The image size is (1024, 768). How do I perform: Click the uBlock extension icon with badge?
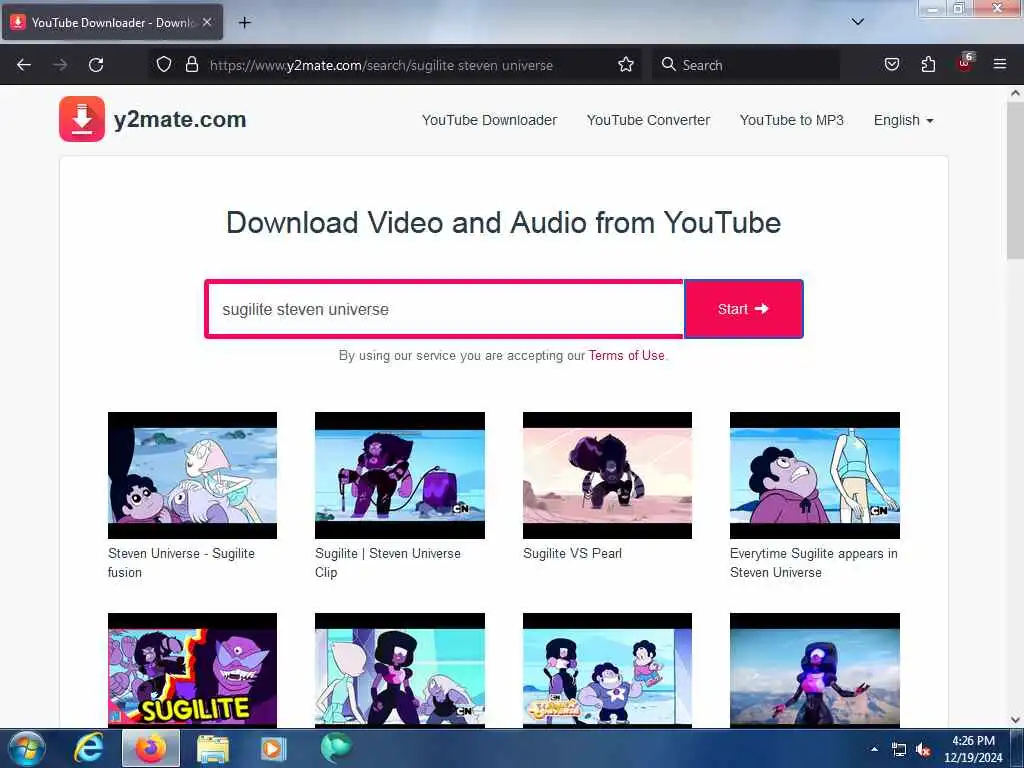[x=965, y=63]
